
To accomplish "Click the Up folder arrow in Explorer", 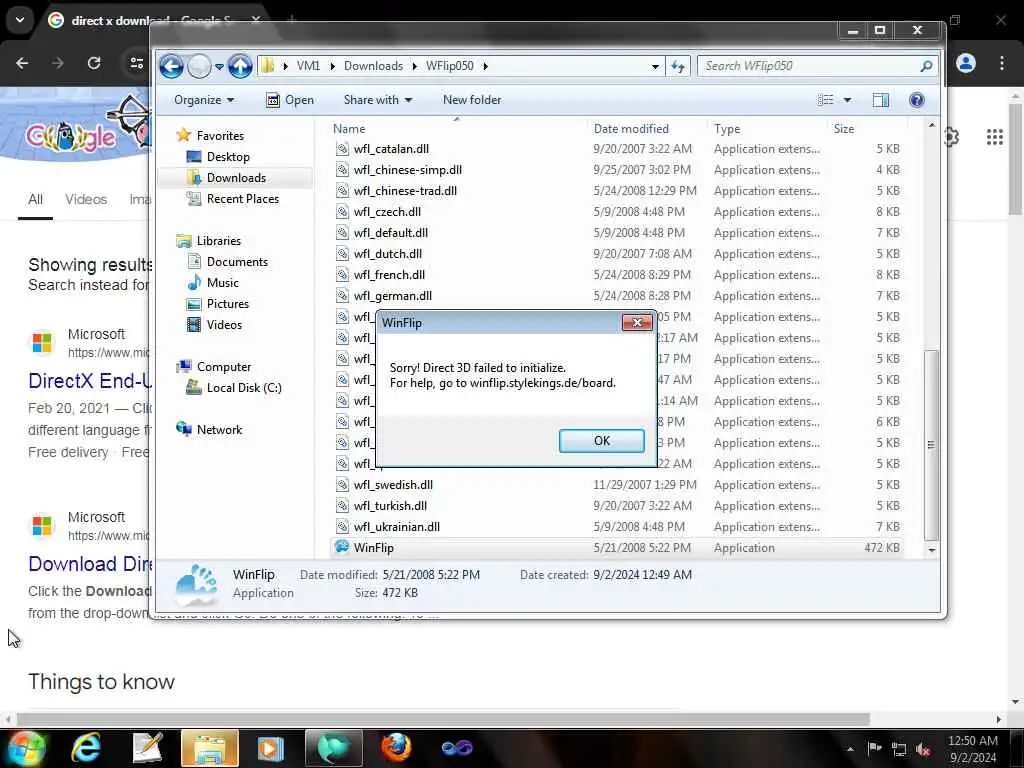I will pos(240,66).
